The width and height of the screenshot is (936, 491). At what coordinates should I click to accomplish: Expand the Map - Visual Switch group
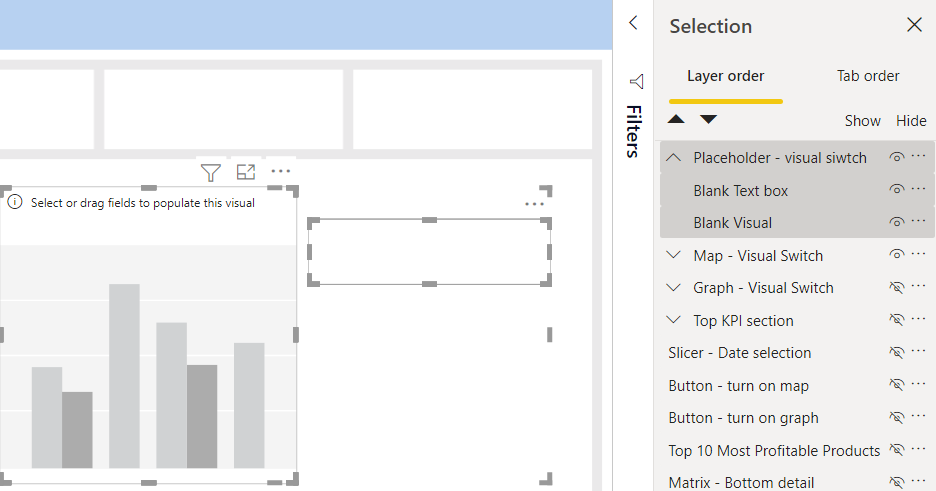click(673, 255)
